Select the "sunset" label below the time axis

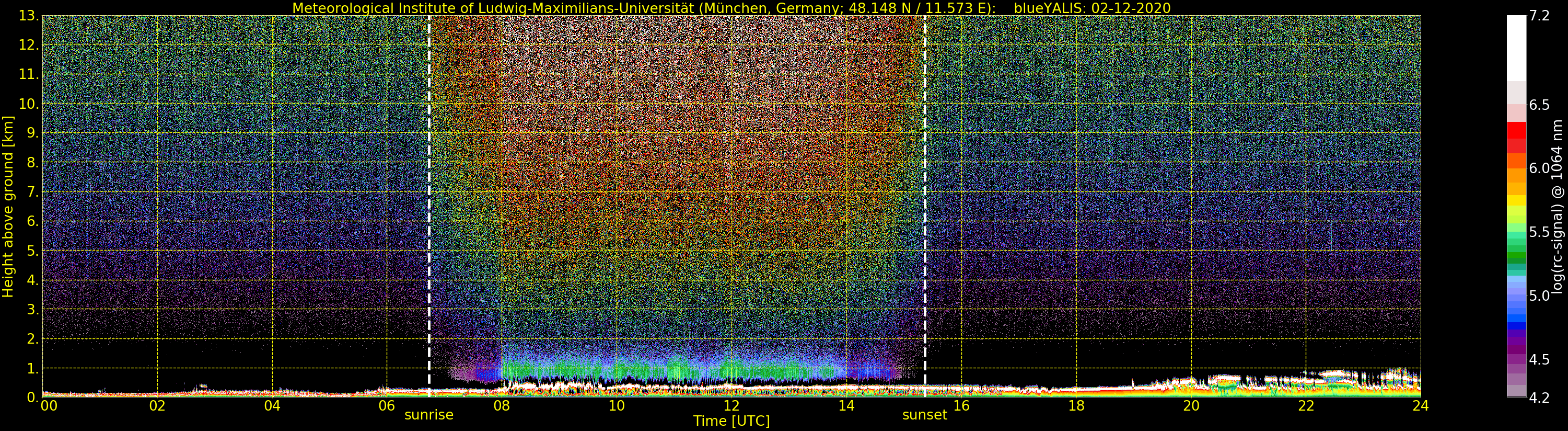point(925,415)
